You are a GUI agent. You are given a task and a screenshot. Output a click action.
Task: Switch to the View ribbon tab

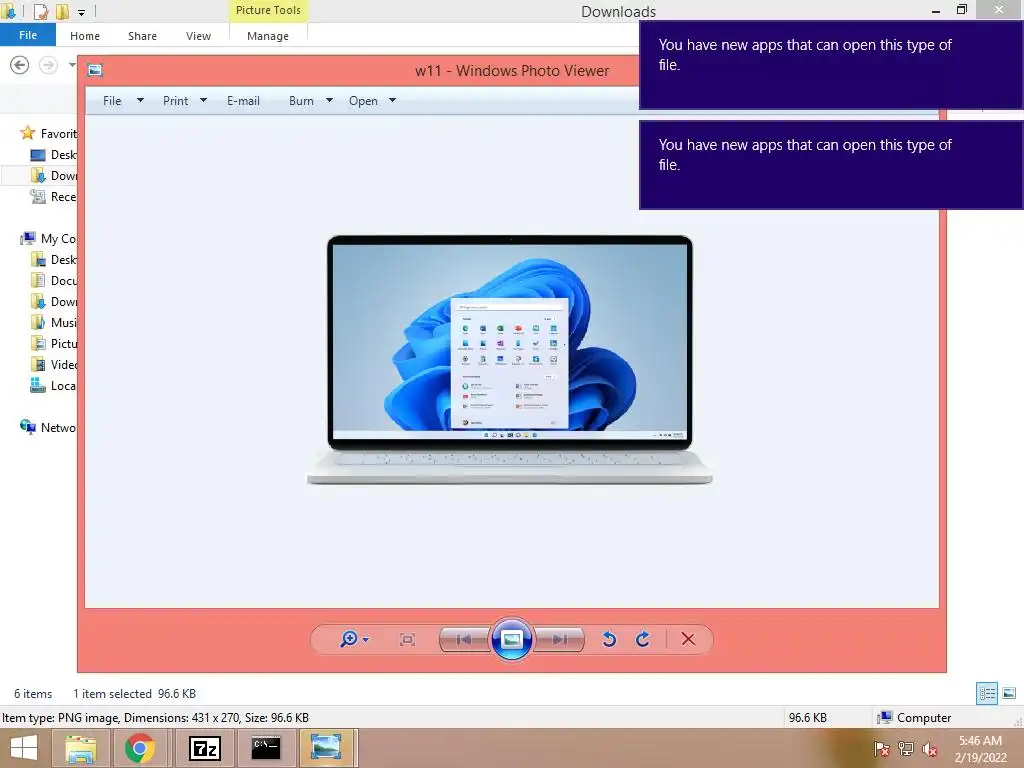tap(199, 36)
